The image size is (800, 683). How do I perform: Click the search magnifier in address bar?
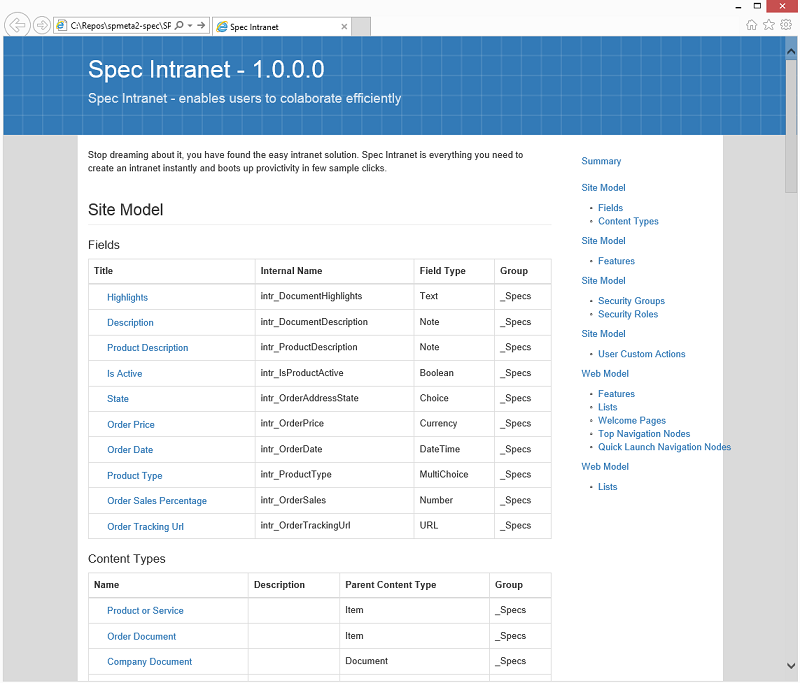click(179, 25)
